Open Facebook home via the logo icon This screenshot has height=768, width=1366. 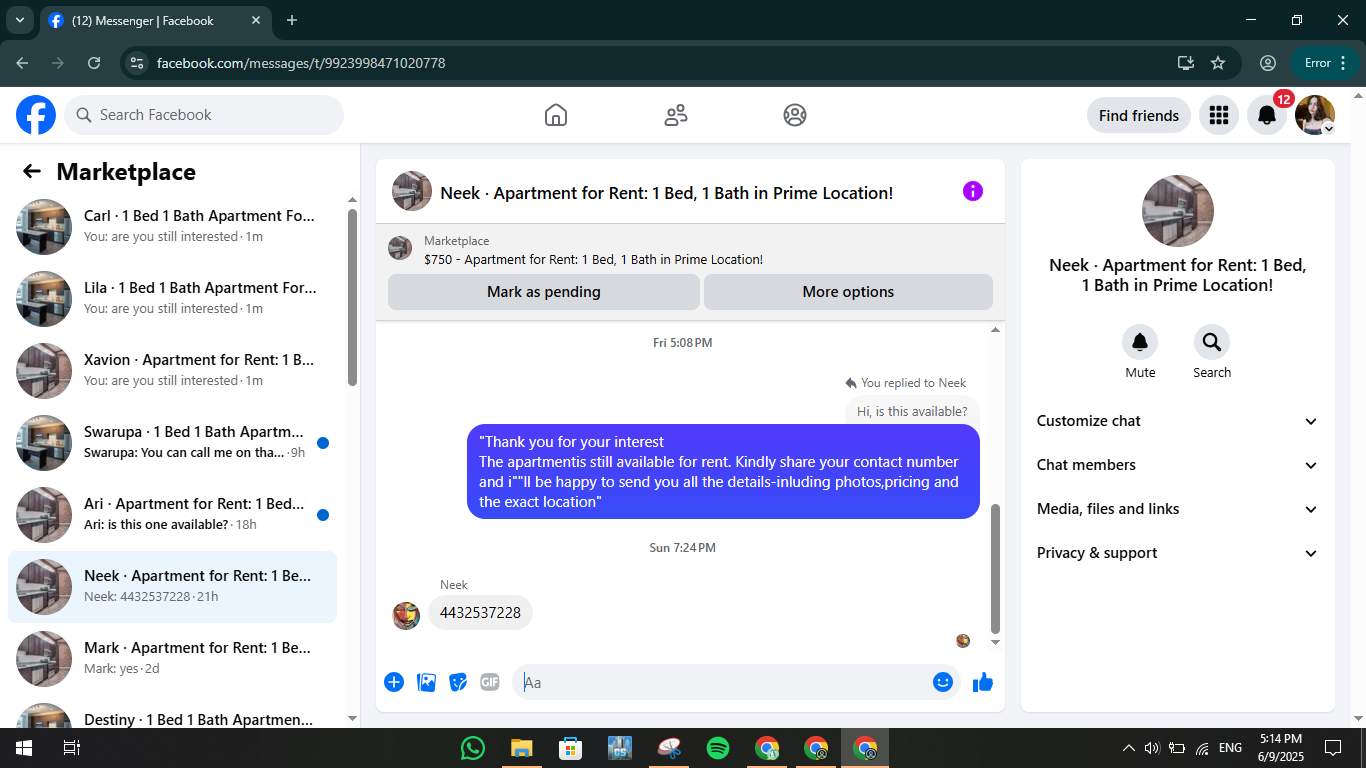tap(36, 115)
